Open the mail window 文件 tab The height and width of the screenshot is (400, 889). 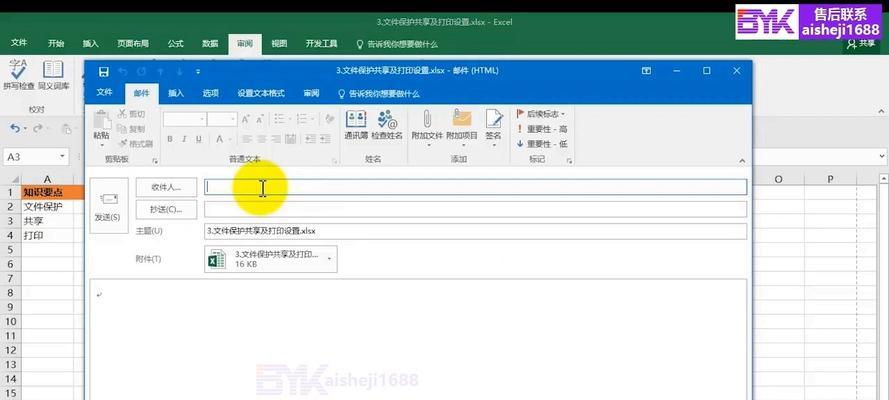[x=104, y=93]
